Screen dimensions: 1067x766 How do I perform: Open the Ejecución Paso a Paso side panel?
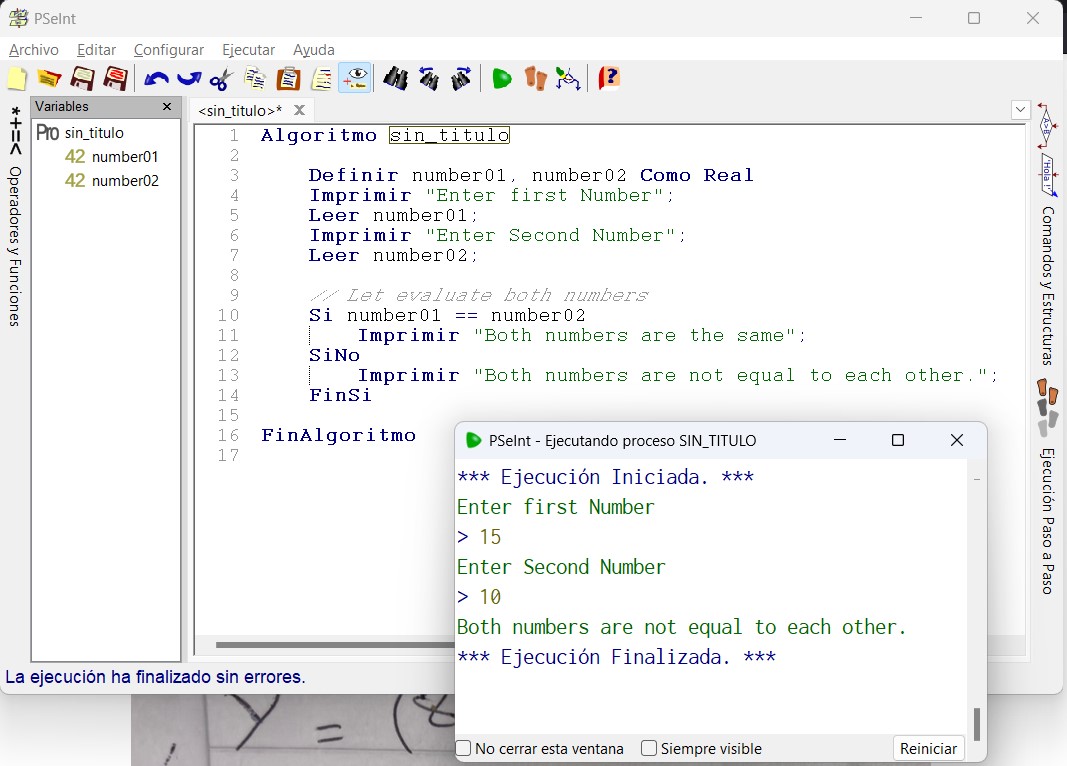pyautogui.click(x=1047, y=486)
